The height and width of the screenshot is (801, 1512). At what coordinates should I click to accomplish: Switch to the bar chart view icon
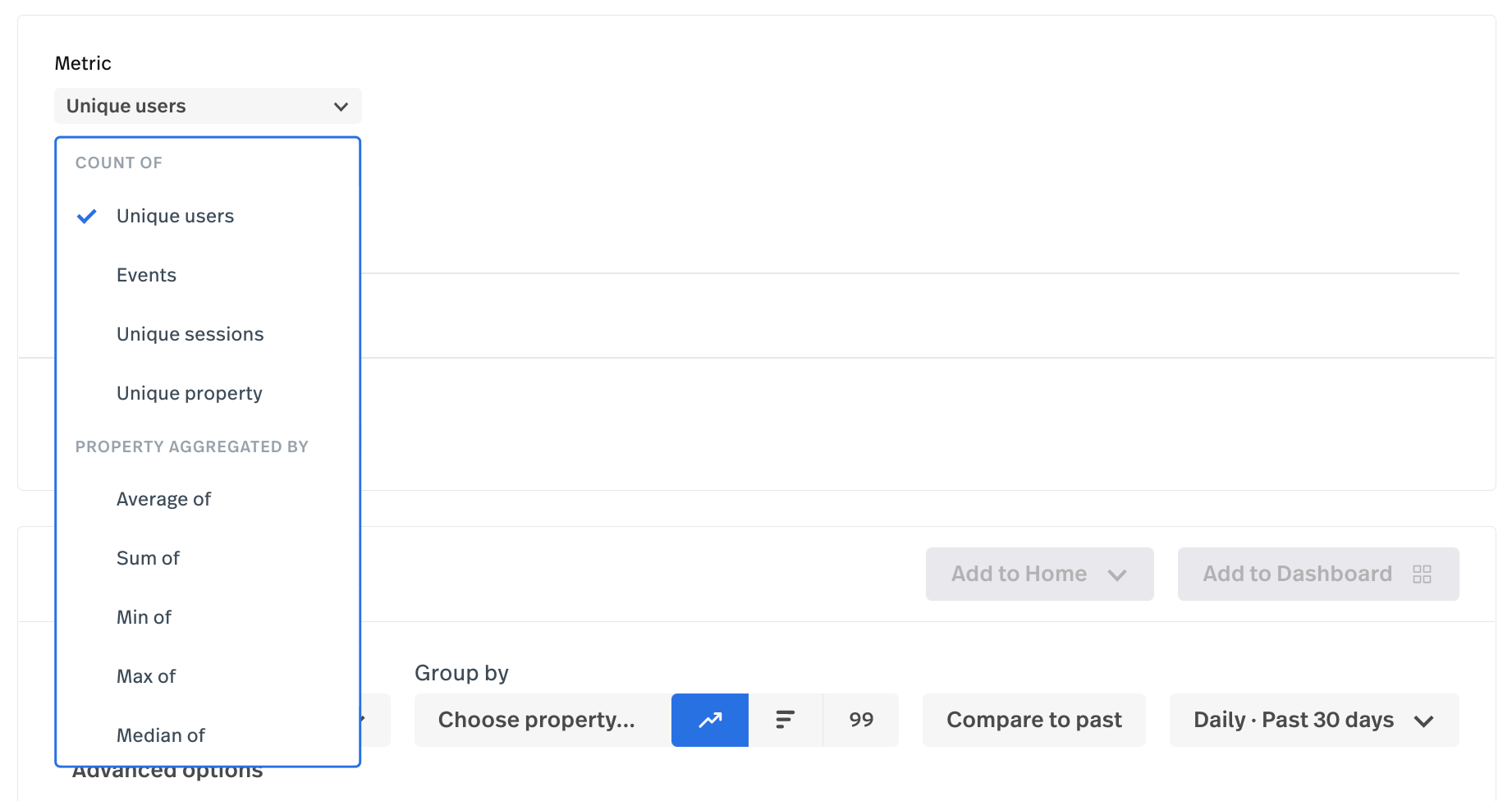pyautogui.click(x=786, y=720)
